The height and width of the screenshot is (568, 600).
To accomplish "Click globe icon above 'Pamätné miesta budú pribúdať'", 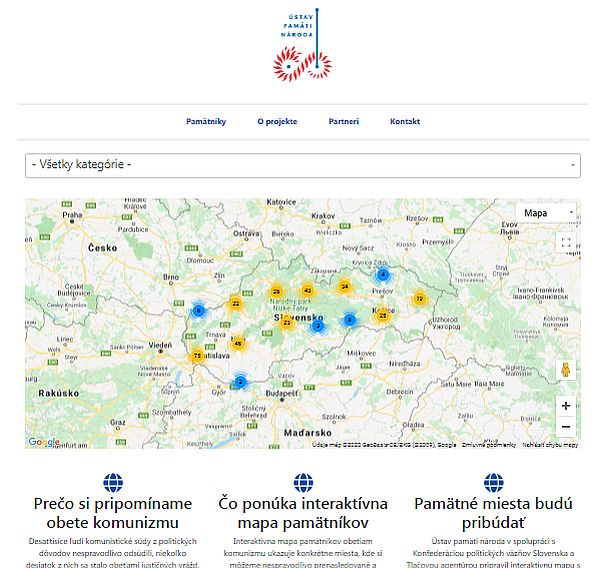I will pos(491,483).
